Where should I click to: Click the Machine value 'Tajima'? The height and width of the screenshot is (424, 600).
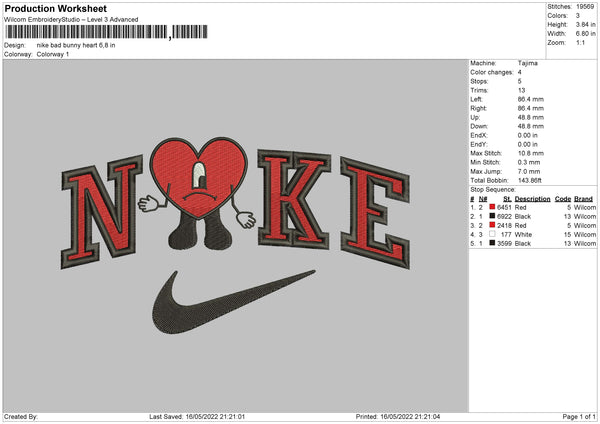pyautogui.click(x=528, y=63)
